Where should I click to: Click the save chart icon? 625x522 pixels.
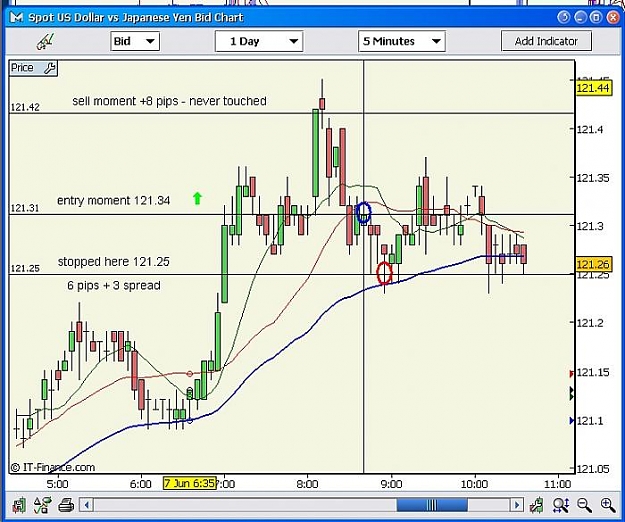tap(18, 505)
